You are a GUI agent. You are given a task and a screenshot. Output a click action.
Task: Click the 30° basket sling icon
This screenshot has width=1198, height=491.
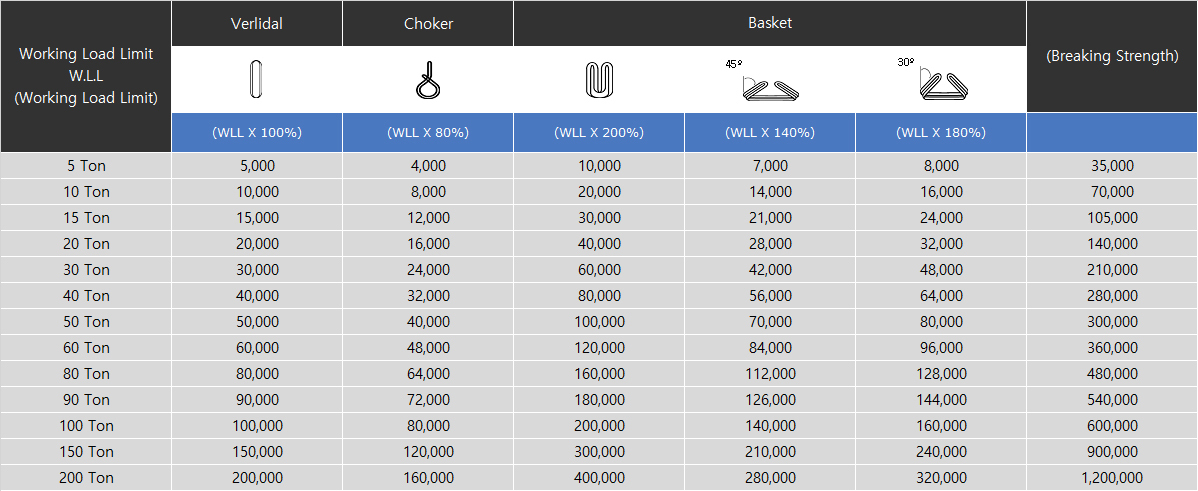pyautogui.click(x=934, y=79)
